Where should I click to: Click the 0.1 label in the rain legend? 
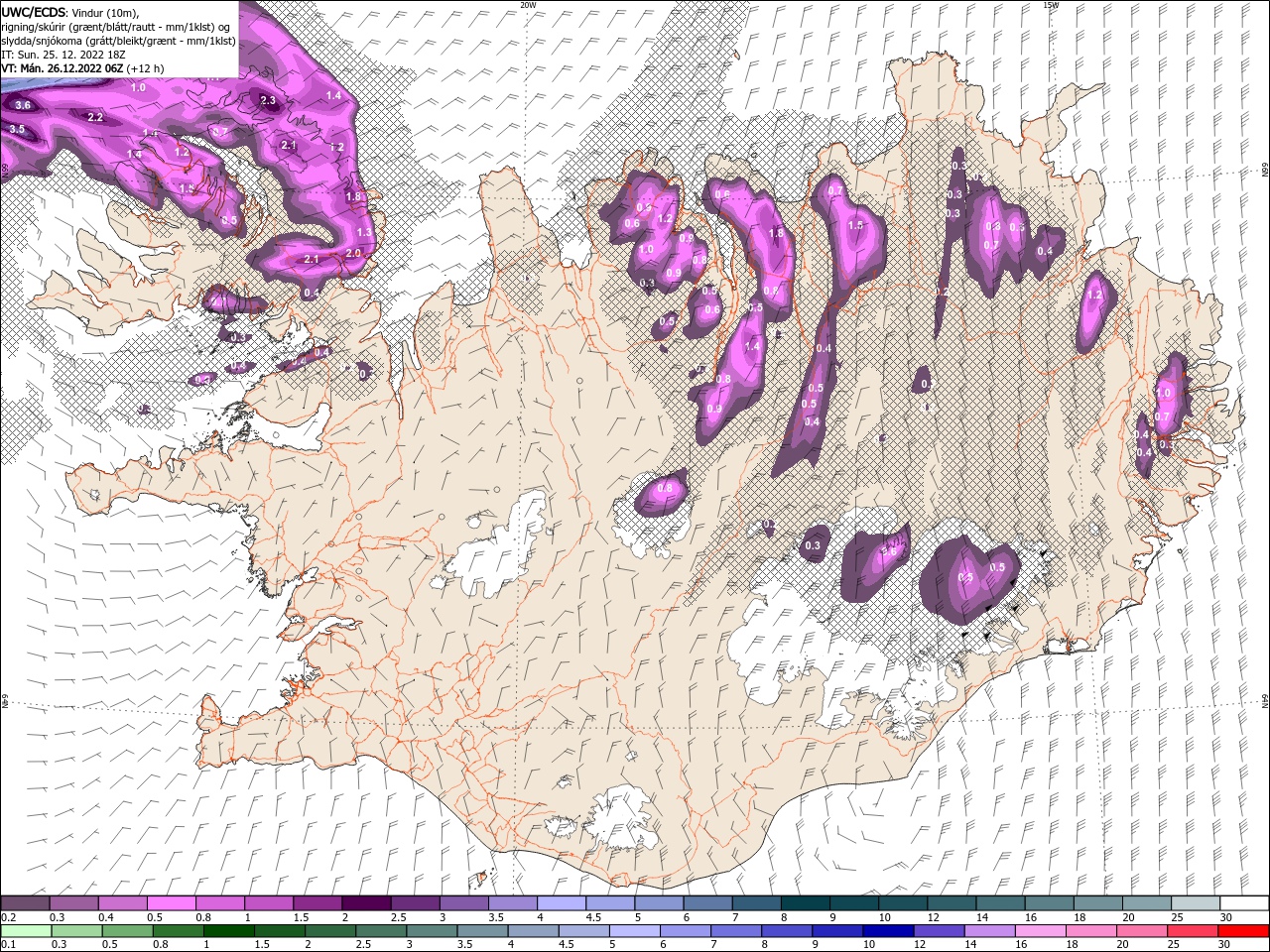[x=8, y=945]
